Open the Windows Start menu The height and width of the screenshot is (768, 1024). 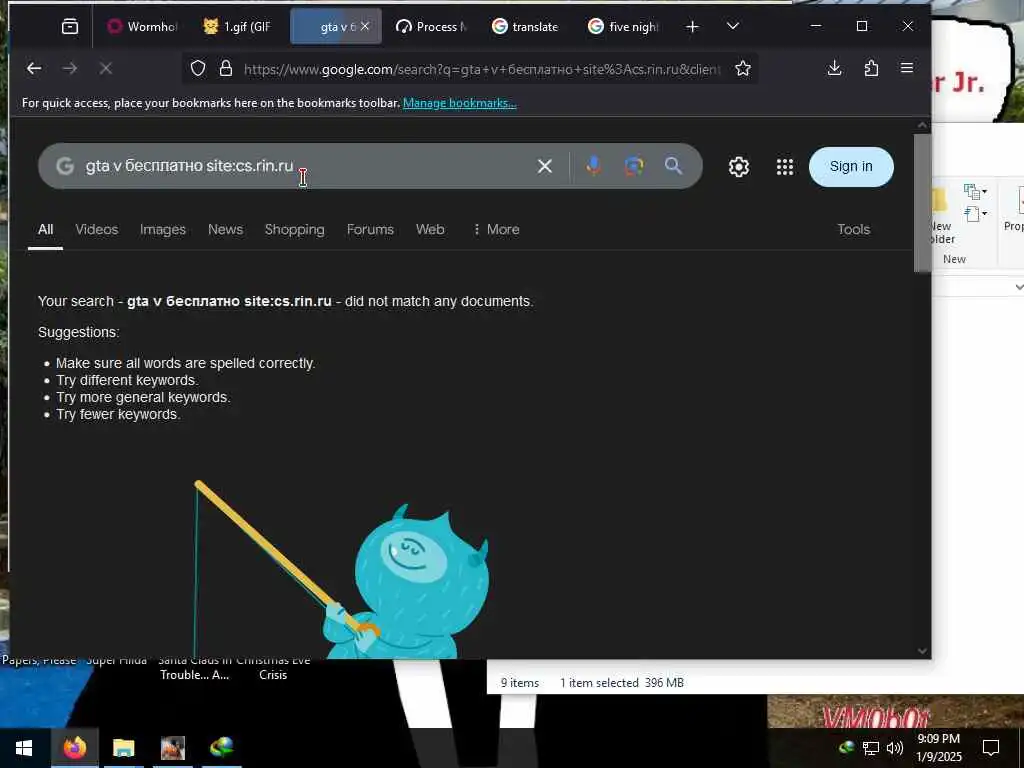(x=24, y=748)
